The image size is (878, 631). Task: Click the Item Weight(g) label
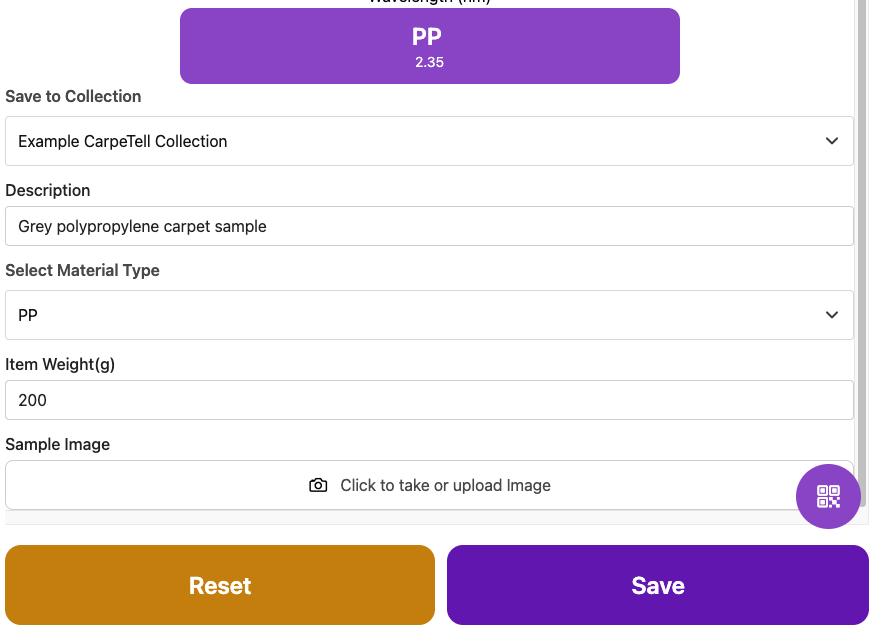[60, 364]
